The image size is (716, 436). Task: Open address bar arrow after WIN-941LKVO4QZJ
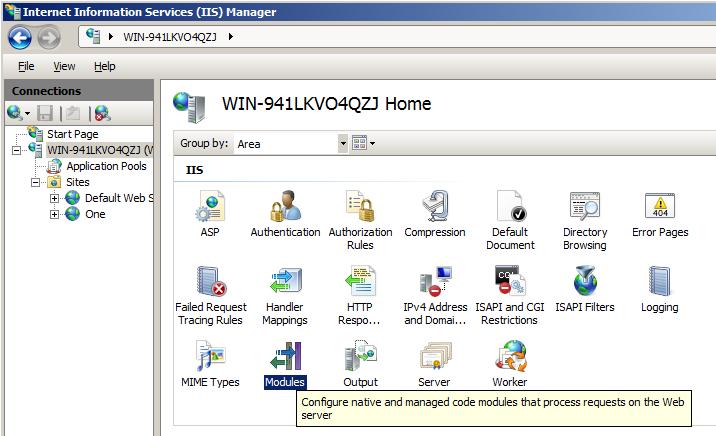(231, 37)
